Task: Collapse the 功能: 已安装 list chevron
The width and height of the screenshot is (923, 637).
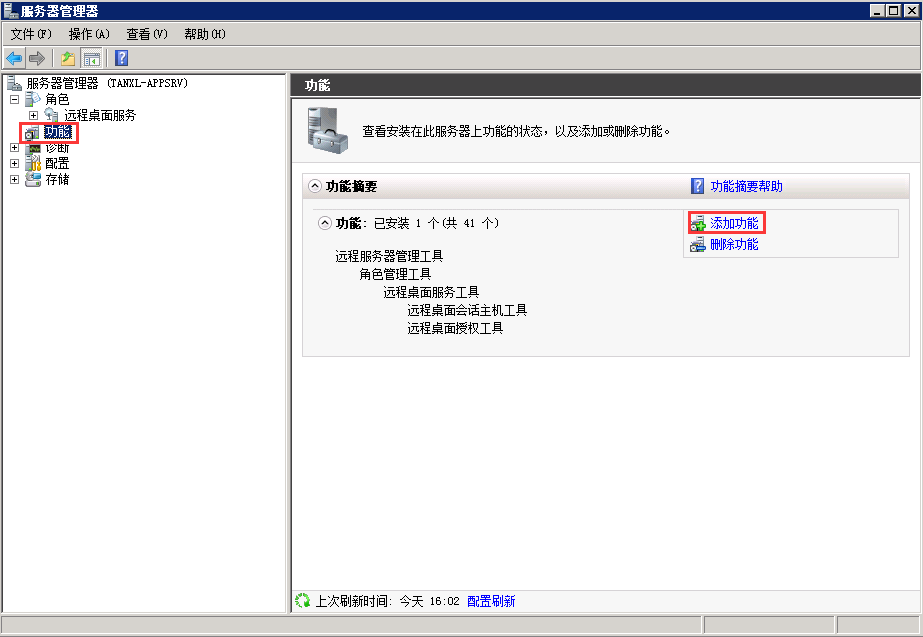Action: click(x=325, y=223)
